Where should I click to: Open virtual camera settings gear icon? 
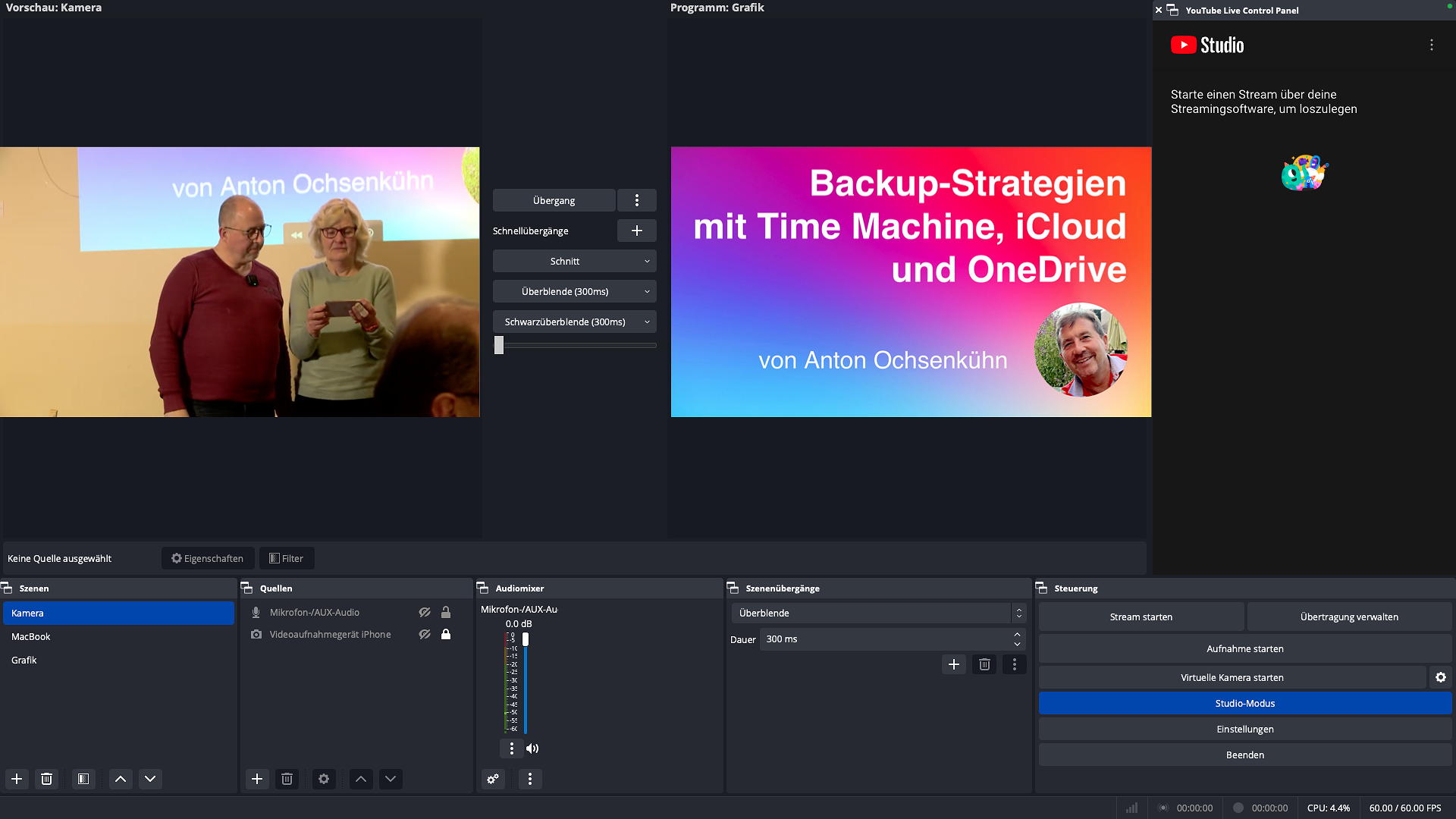pos(1440,677)
